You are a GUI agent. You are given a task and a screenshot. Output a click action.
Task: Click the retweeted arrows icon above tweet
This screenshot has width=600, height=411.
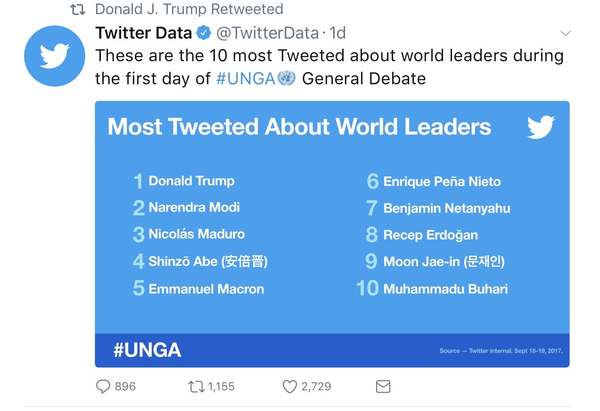click(x=77, y=10)
